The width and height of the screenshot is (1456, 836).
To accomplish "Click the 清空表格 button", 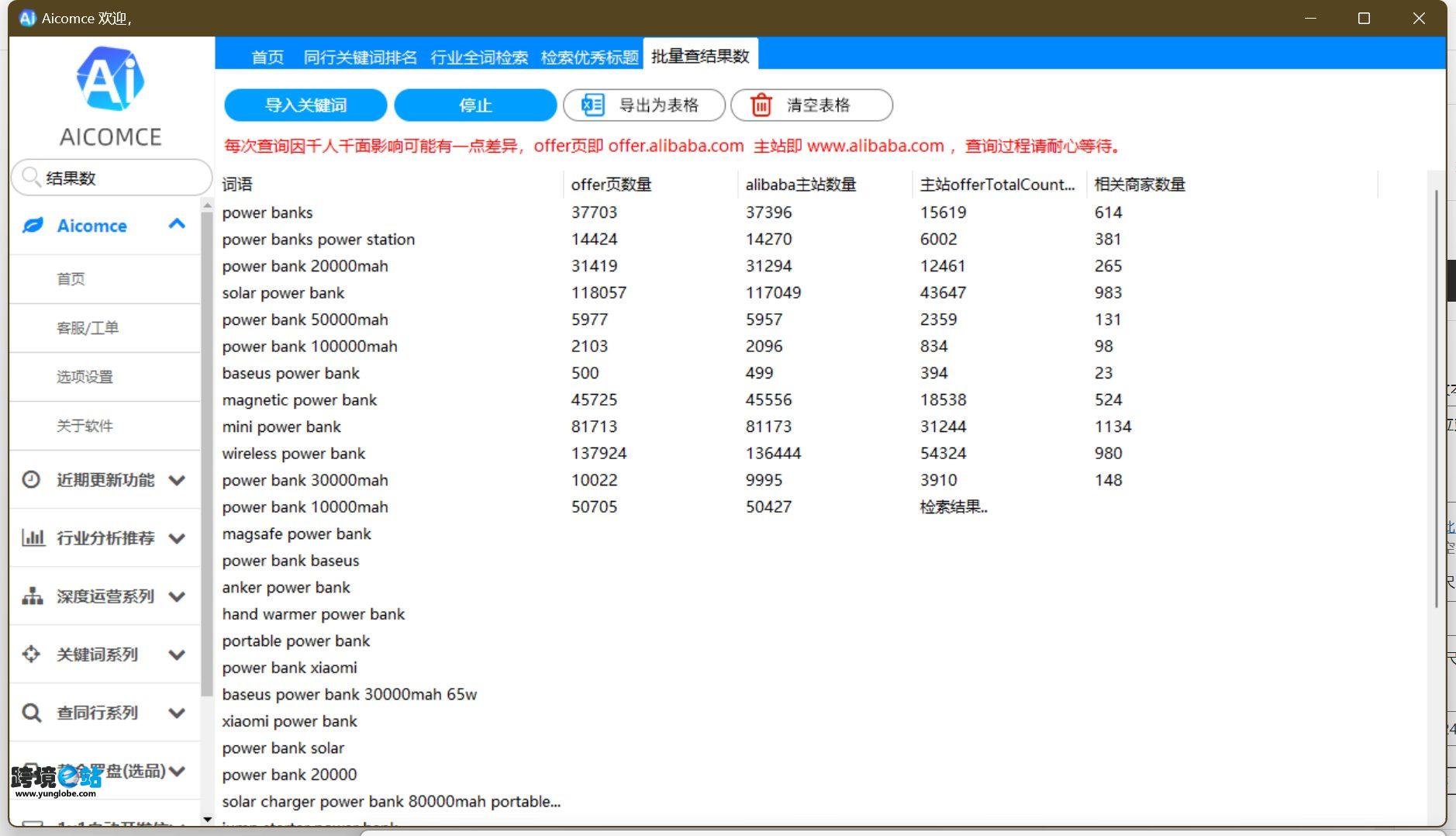I will (x=812, y=105).
